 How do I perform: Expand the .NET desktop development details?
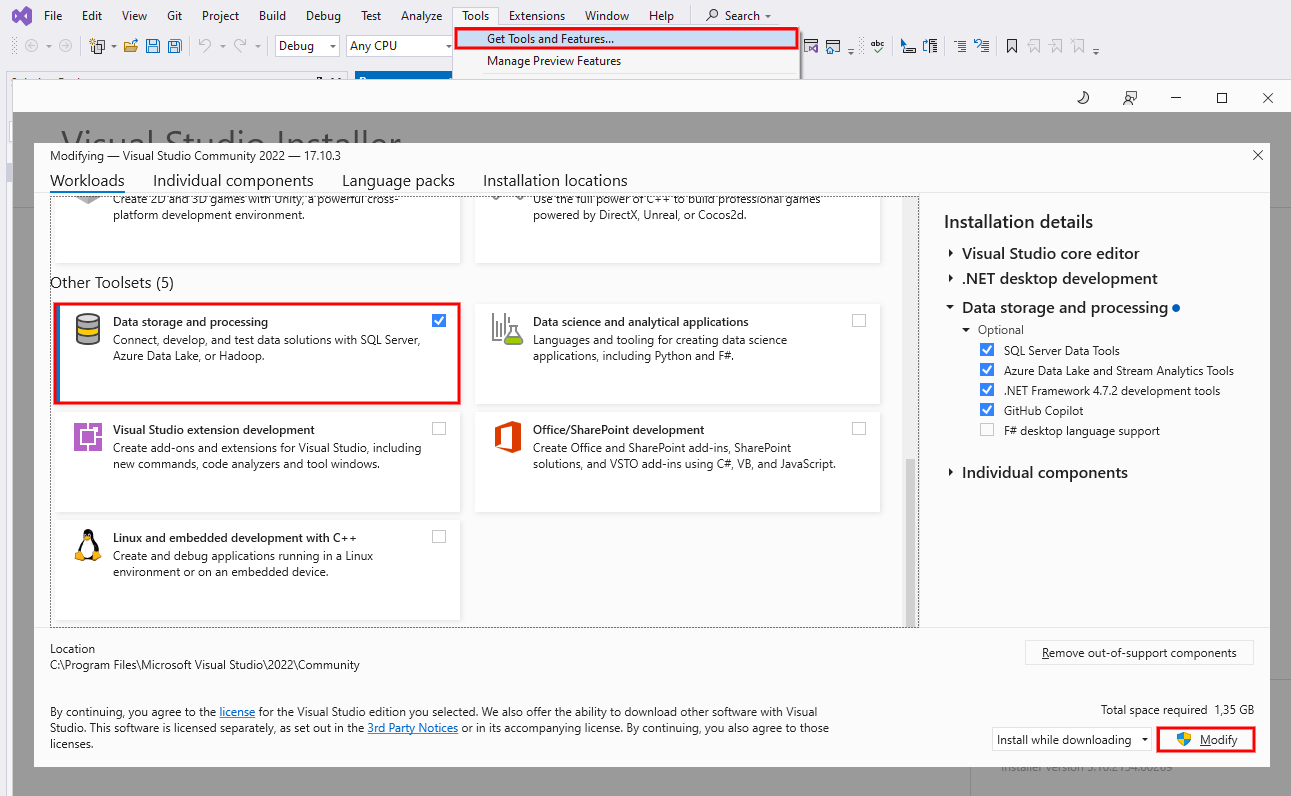[951, 279]
